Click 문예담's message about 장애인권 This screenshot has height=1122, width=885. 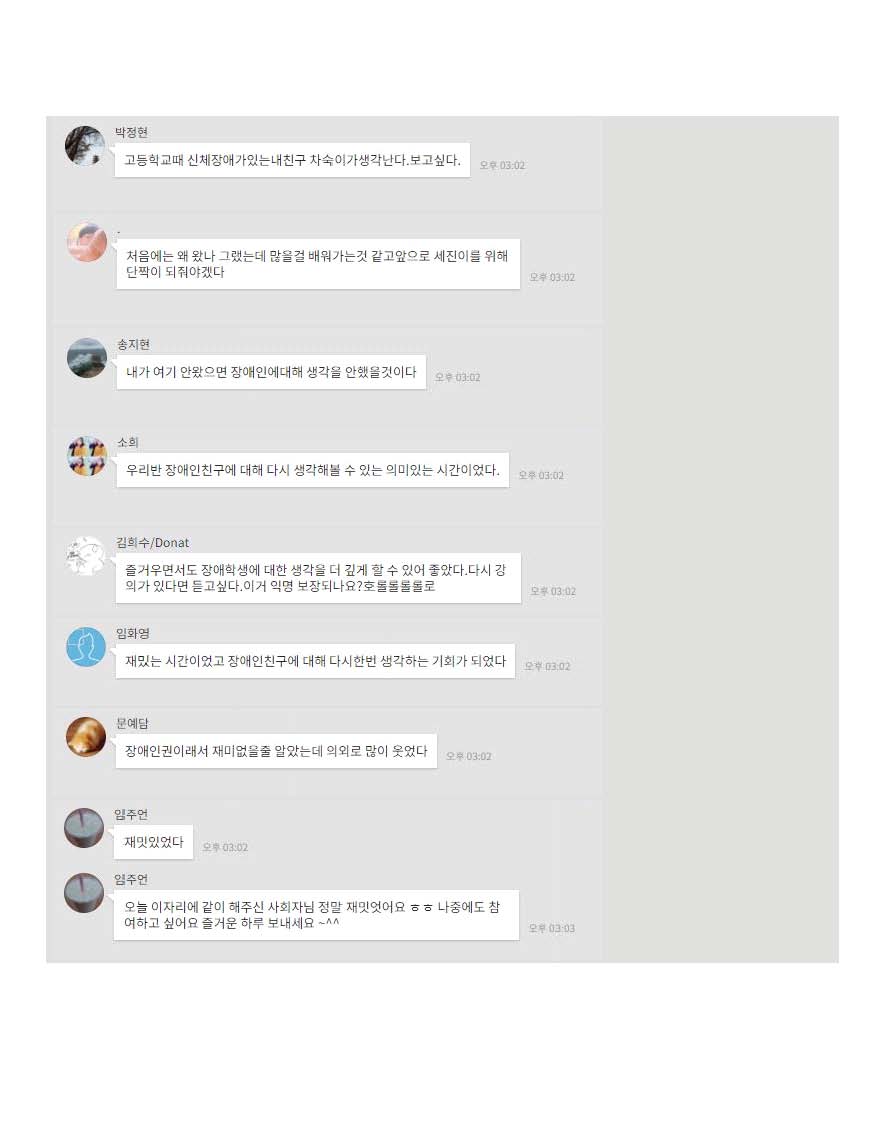276,751
